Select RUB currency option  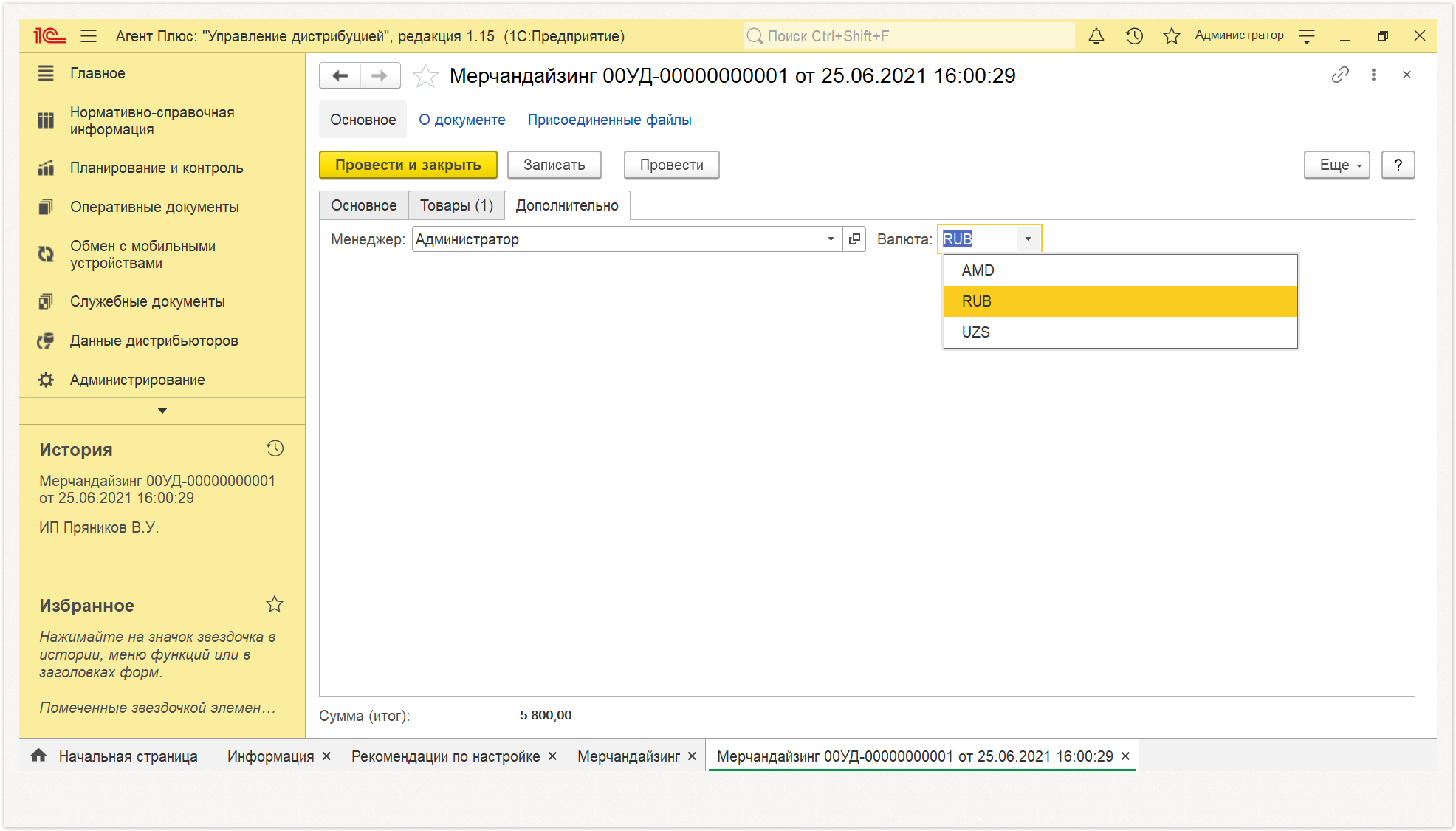[x=1120, y=301]
